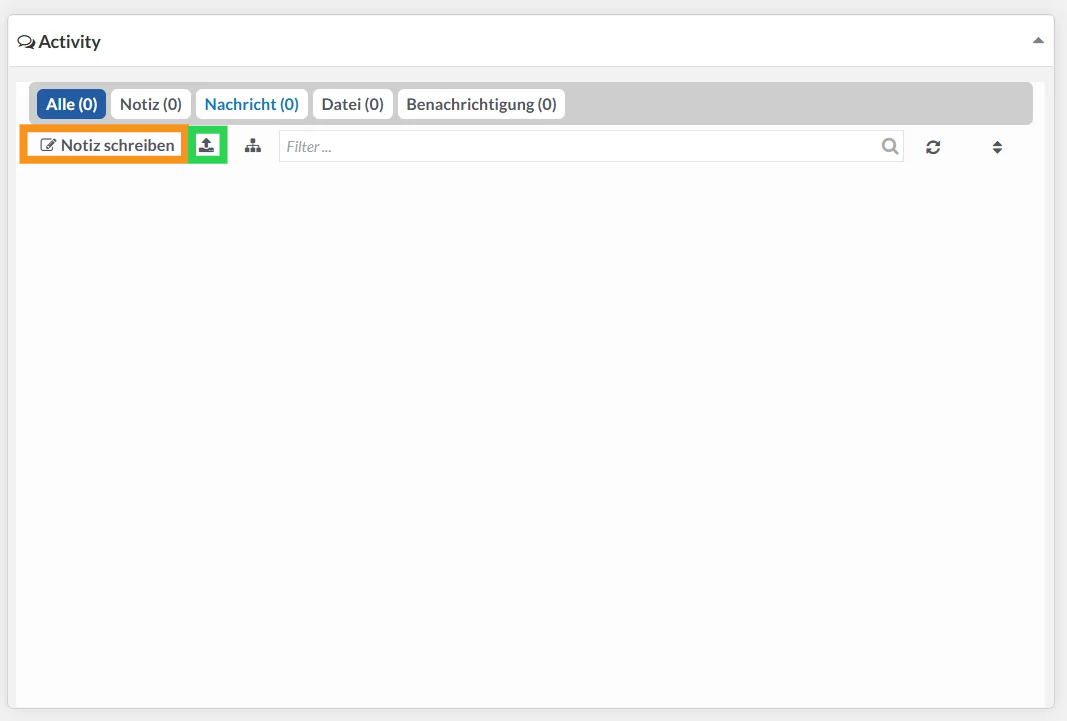Click the magnifier icon in Filter field

point(889,146)
